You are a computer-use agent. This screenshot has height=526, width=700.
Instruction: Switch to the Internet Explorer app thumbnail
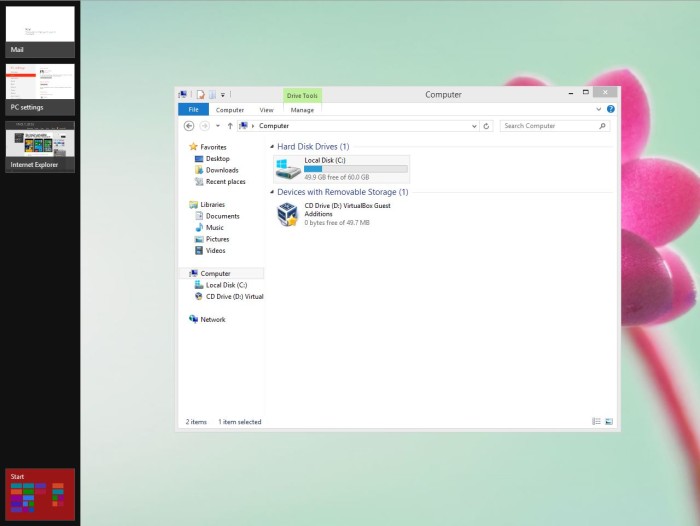[40, 147]
